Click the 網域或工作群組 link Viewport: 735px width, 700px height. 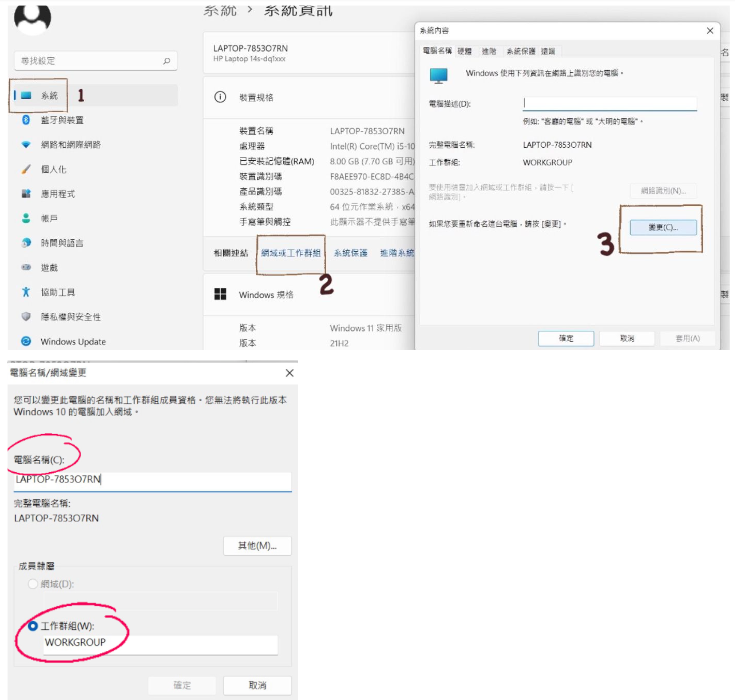[291, 253]
